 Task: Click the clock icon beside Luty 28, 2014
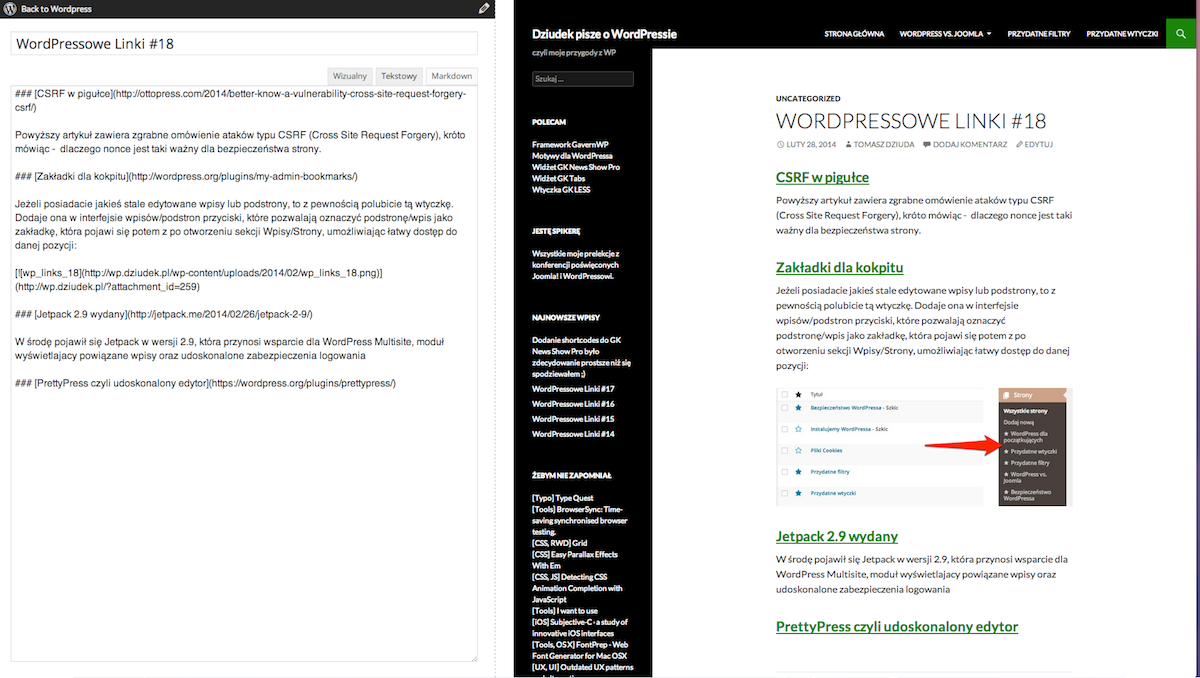click(780, 144)
